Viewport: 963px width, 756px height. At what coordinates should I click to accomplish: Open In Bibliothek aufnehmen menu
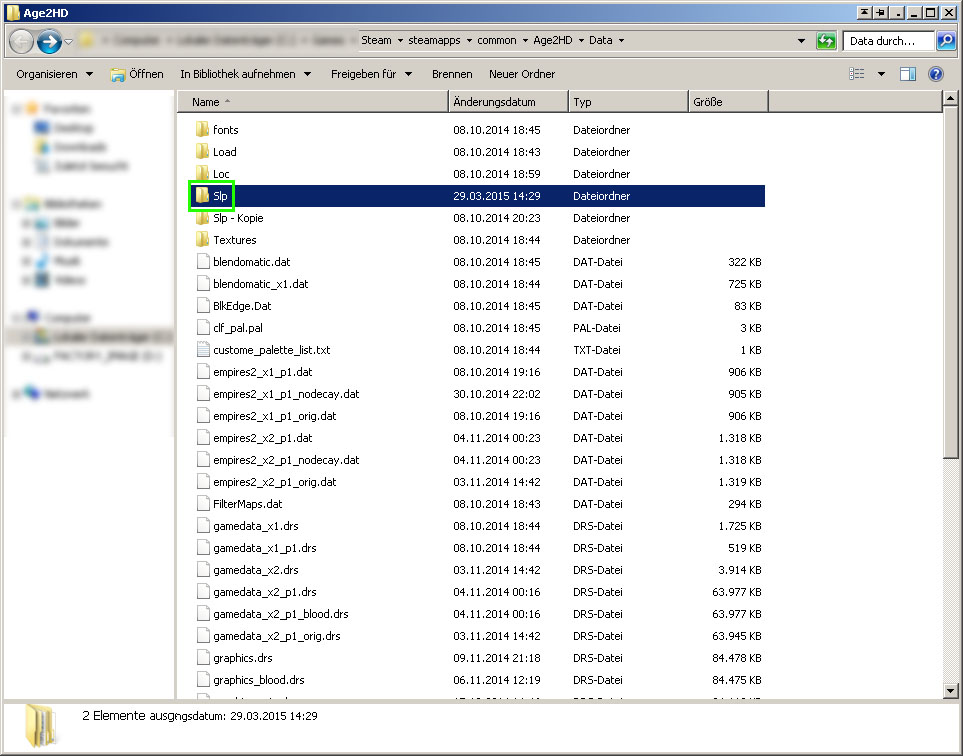pyautogui.click(x=245, y=74)
